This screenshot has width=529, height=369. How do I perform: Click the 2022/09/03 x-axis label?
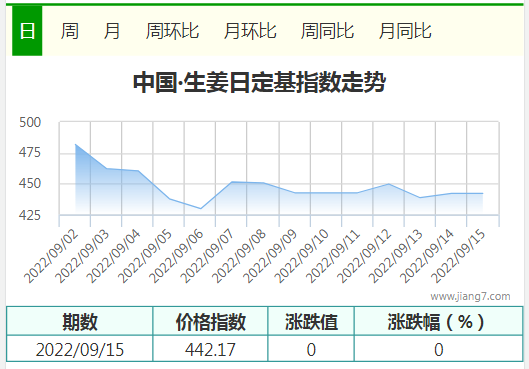[83, 256]
